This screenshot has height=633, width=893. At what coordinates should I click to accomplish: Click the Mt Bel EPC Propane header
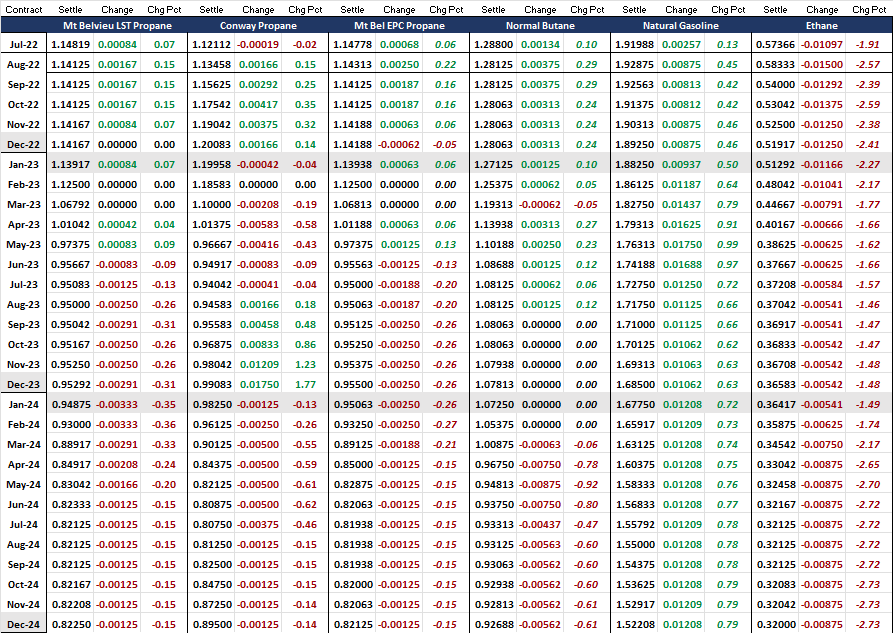399,26
